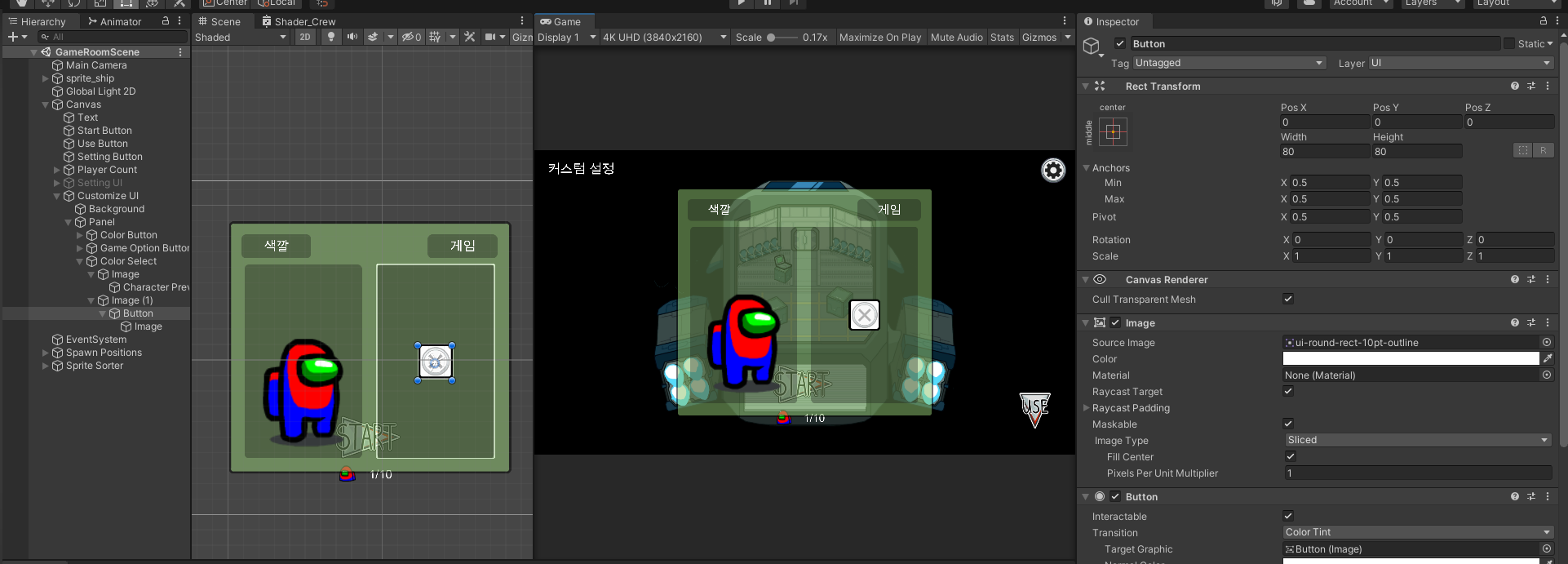Expand sprite_ship in Hierarchy
1568x564 pixels.
click(x=46, y=78)
